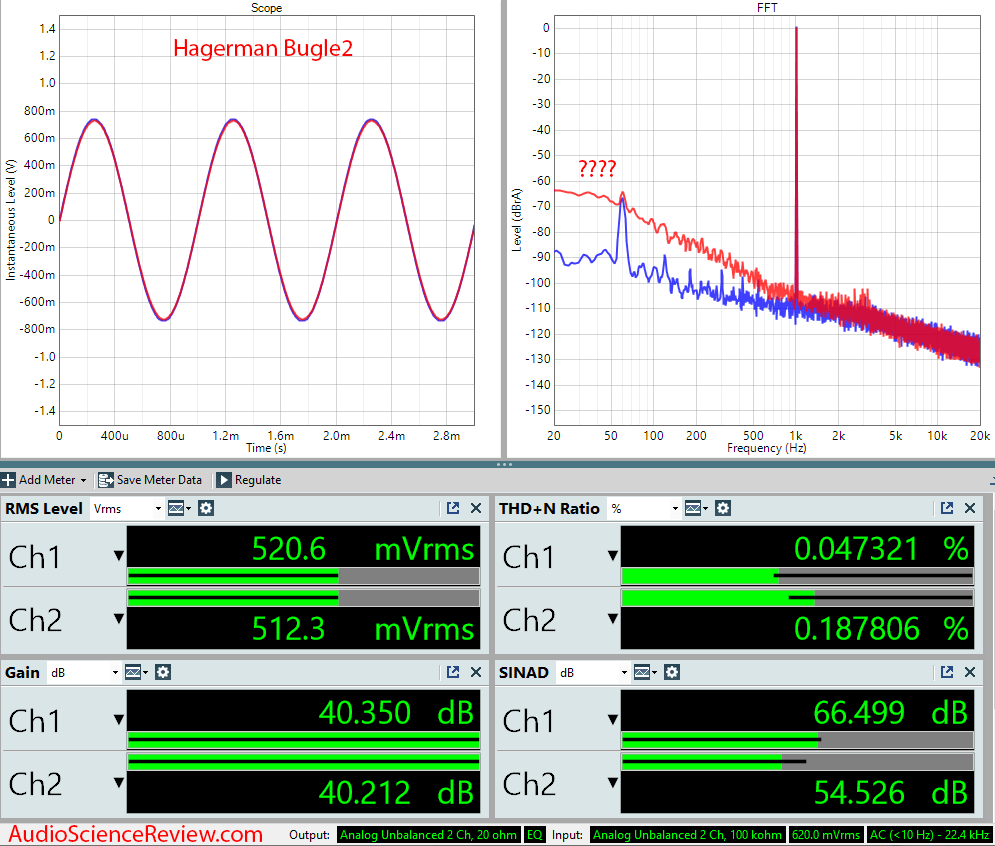Click the RMS Level Ch1 bar graph
The image size is (995, 846).
(x=303, y=576)
